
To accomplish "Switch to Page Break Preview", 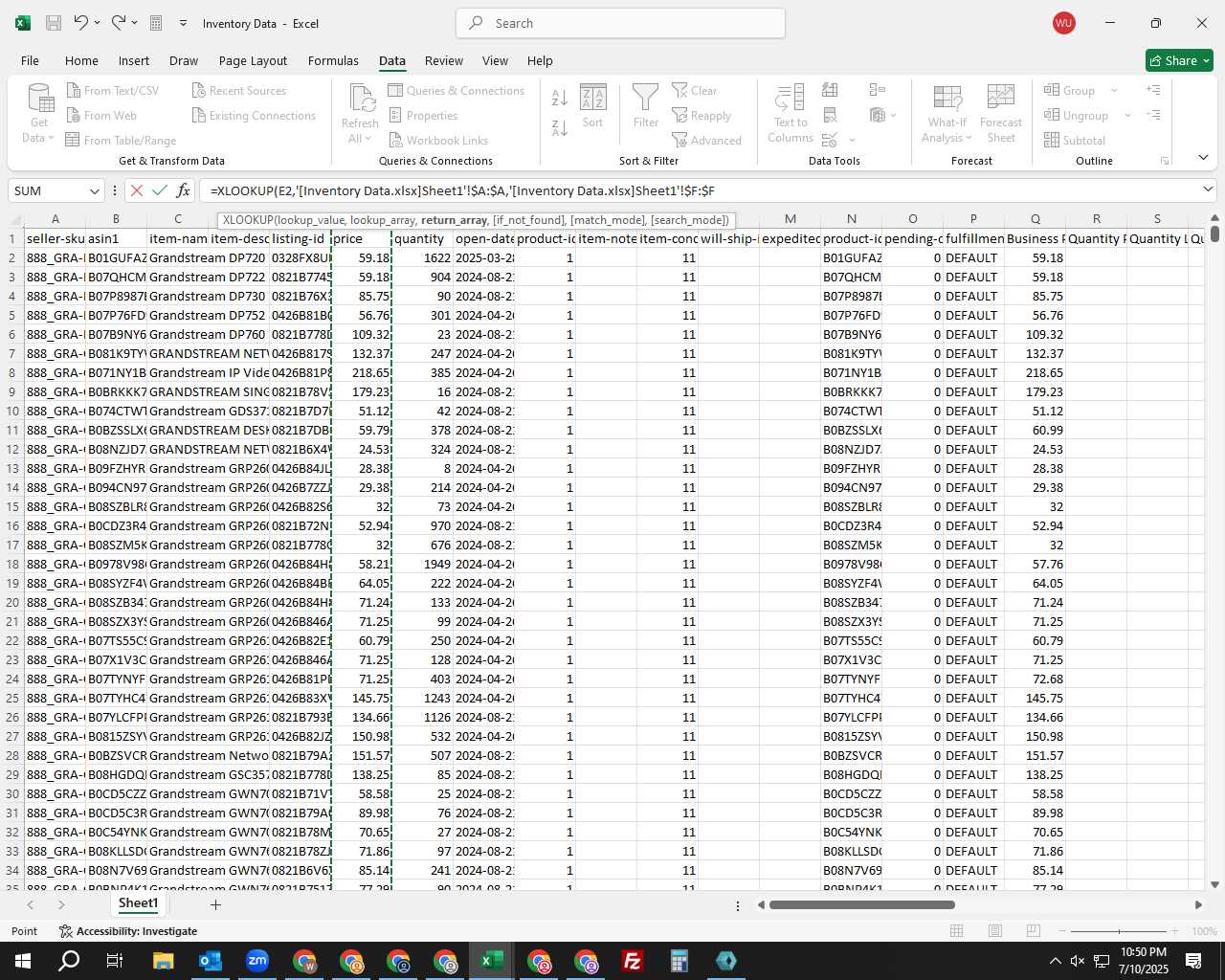I will click(1034, 931).
